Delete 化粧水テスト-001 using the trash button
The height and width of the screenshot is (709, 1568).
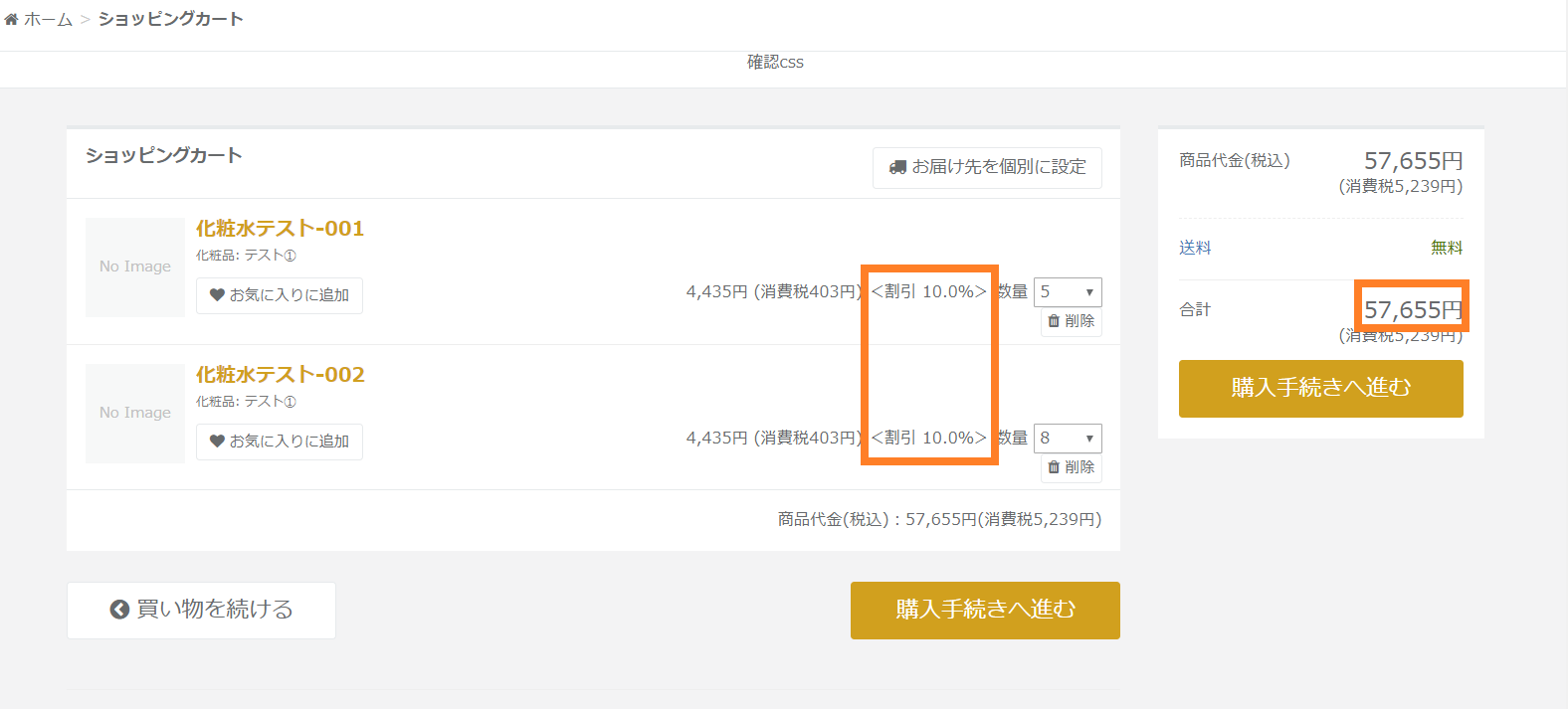1071,321
